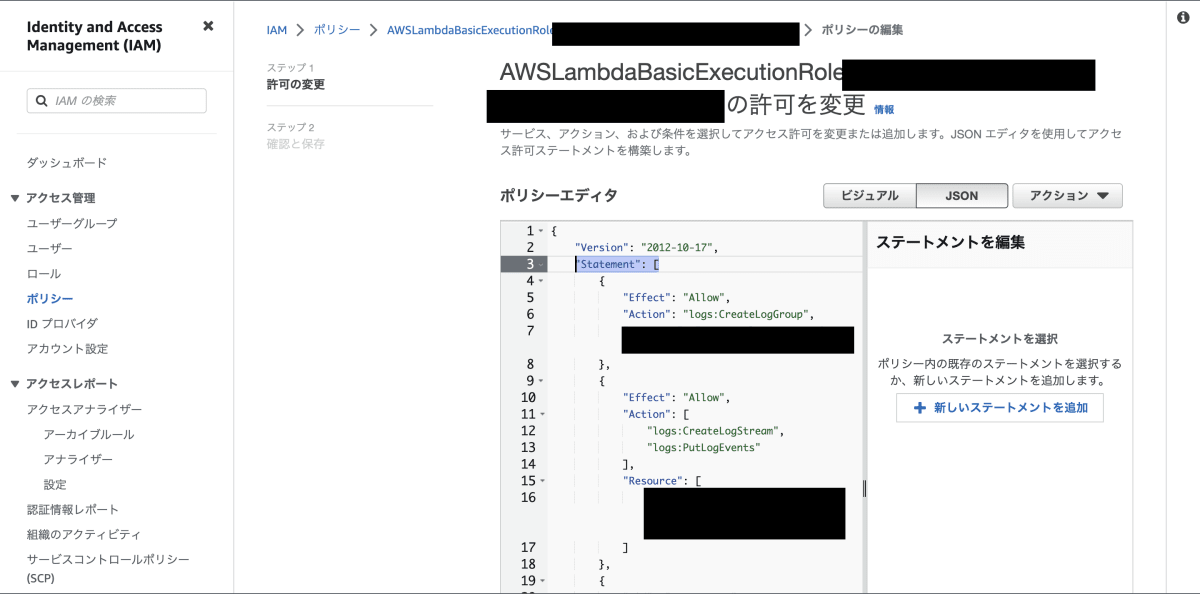
Task: Close the IAM navigation sidebar
Action: (208, 26)
